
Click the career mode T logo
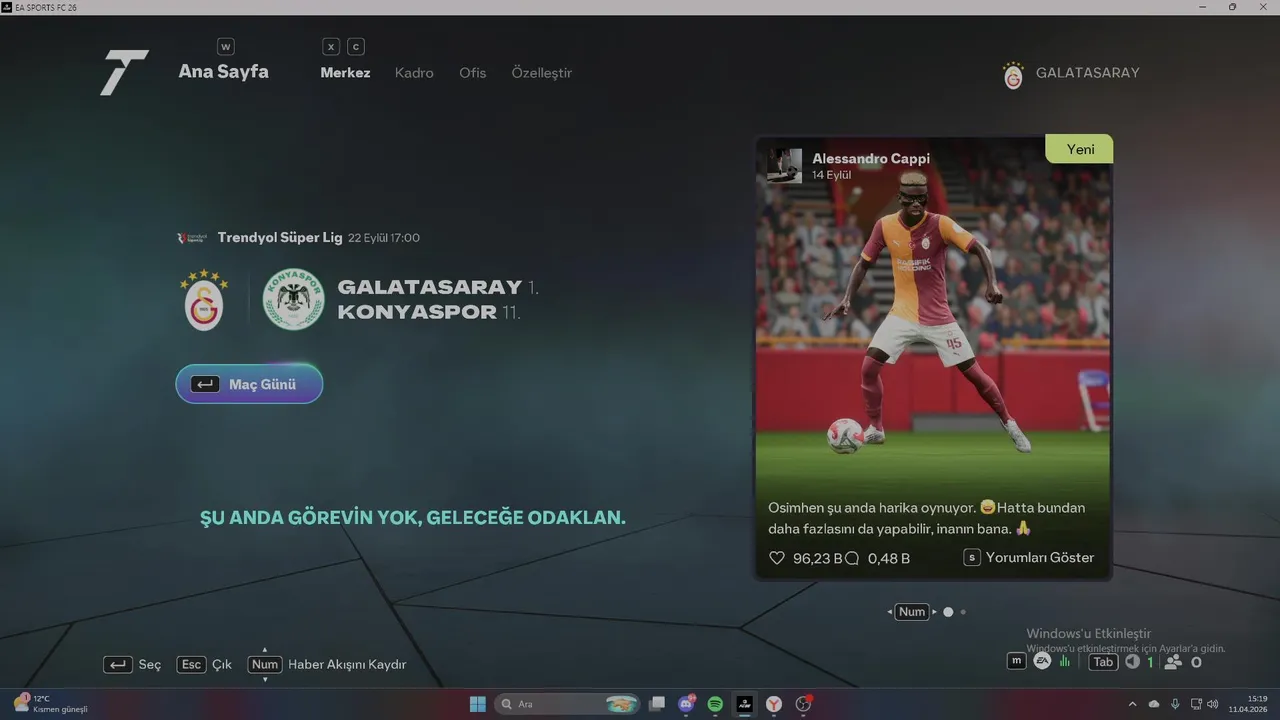coord(124,72)
